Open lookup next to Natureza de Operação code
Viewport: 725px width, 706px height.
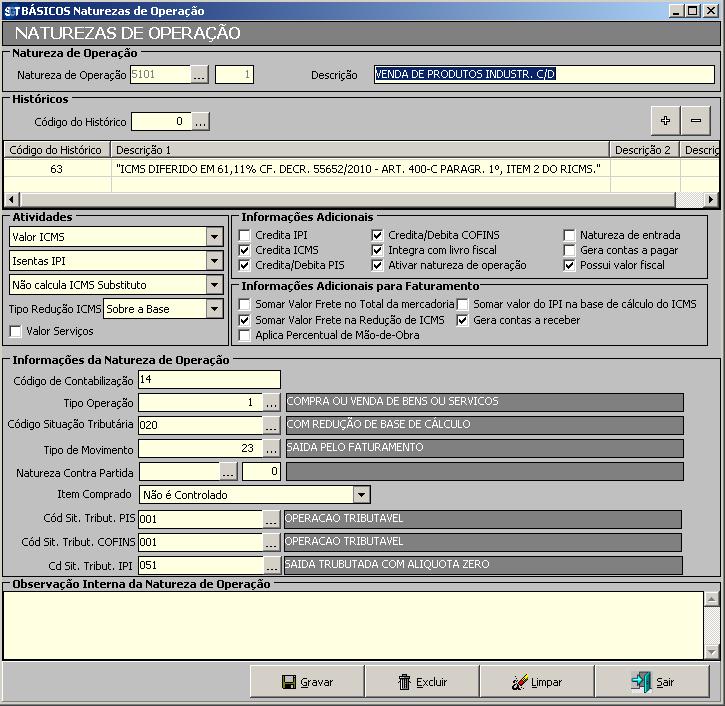[200, 75]
